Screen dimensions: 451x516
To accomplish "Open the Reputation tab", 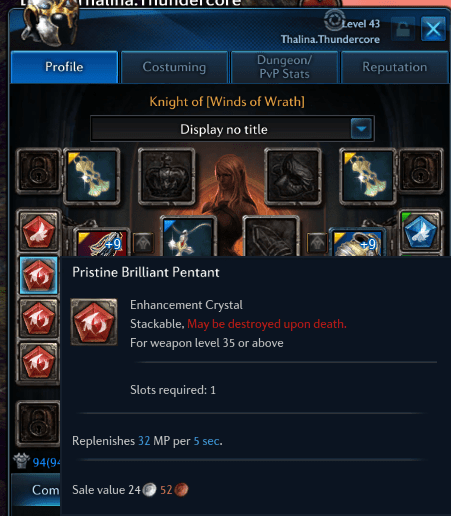I will 395,67.
